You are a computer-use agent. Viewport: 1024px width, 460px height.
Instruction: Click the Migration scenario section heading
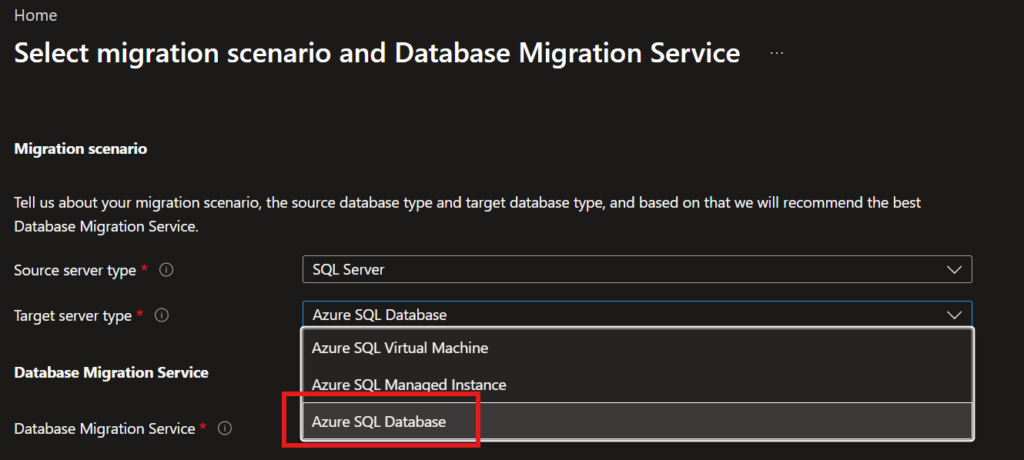(80, 149)
